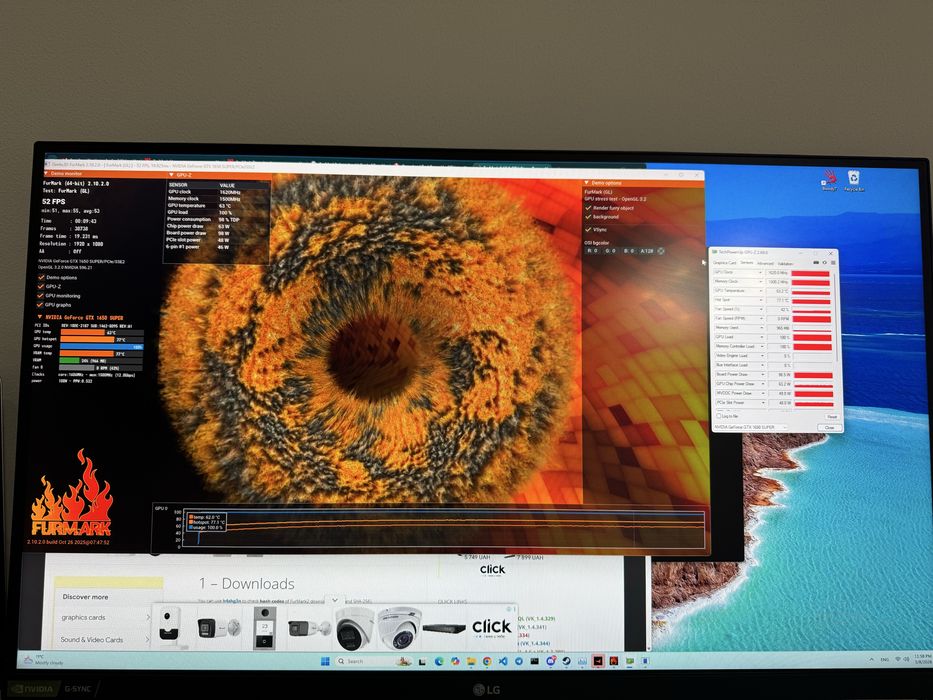Show hidden system tray icons
Viewport: 933px width, 700px height.
(872, 660)
